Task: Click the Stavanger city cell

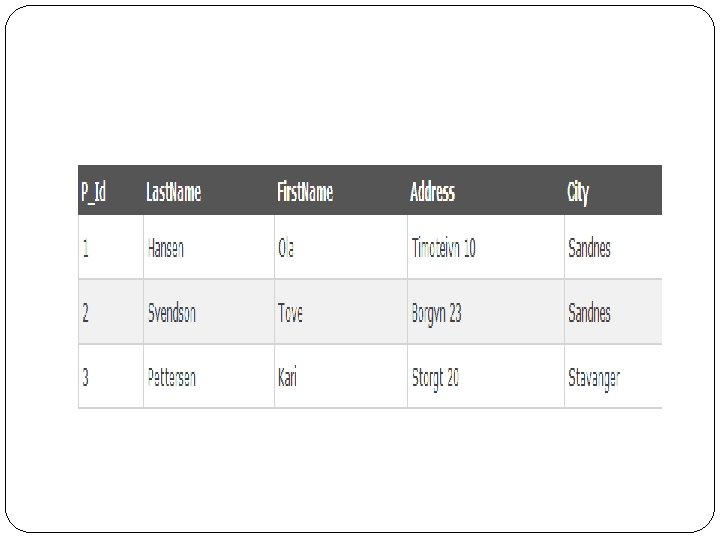Action: click(x=594, y=378)
